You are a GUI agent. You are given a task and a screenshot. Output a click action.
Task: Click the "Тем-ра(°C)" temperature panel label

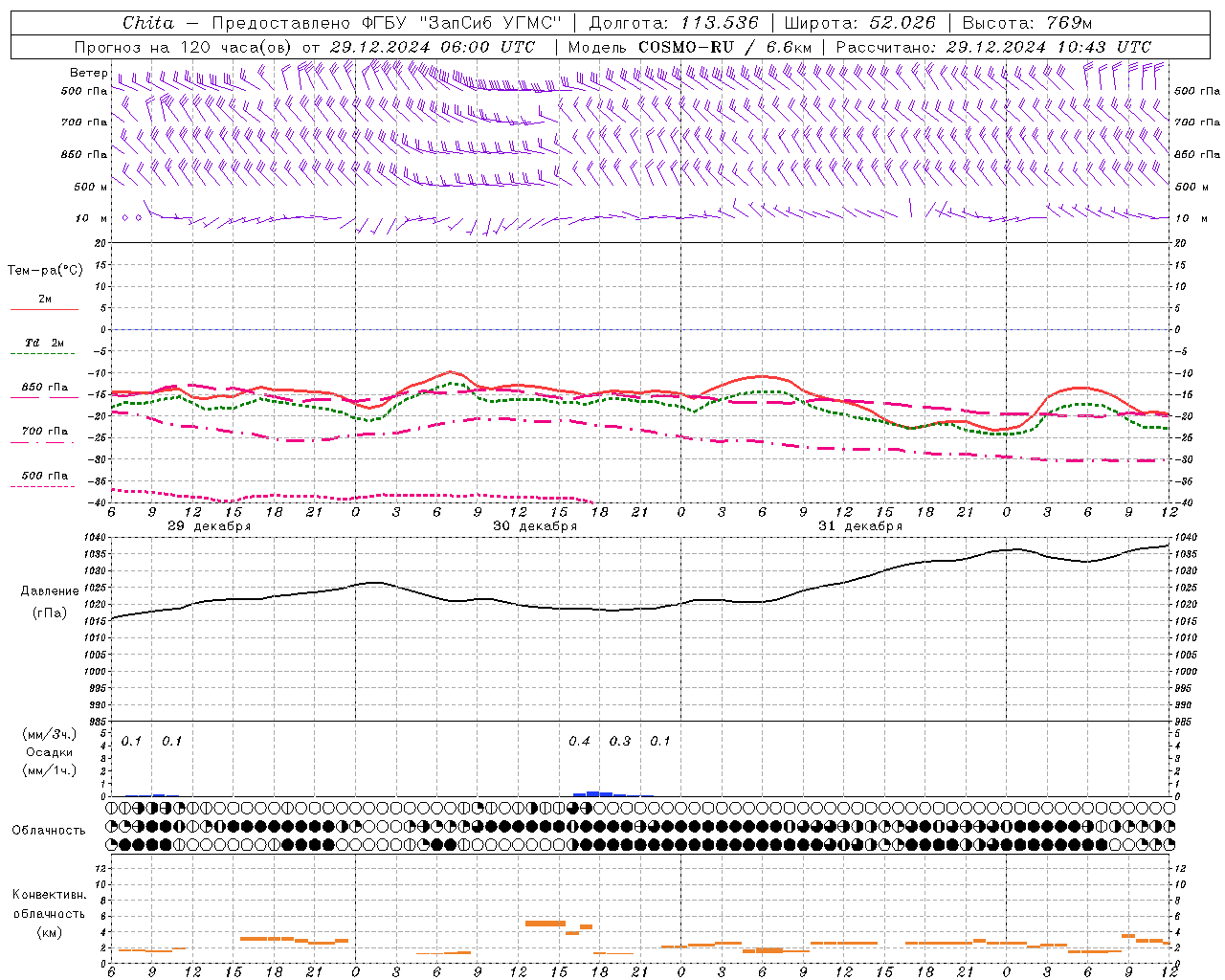[x=45, y=271]
